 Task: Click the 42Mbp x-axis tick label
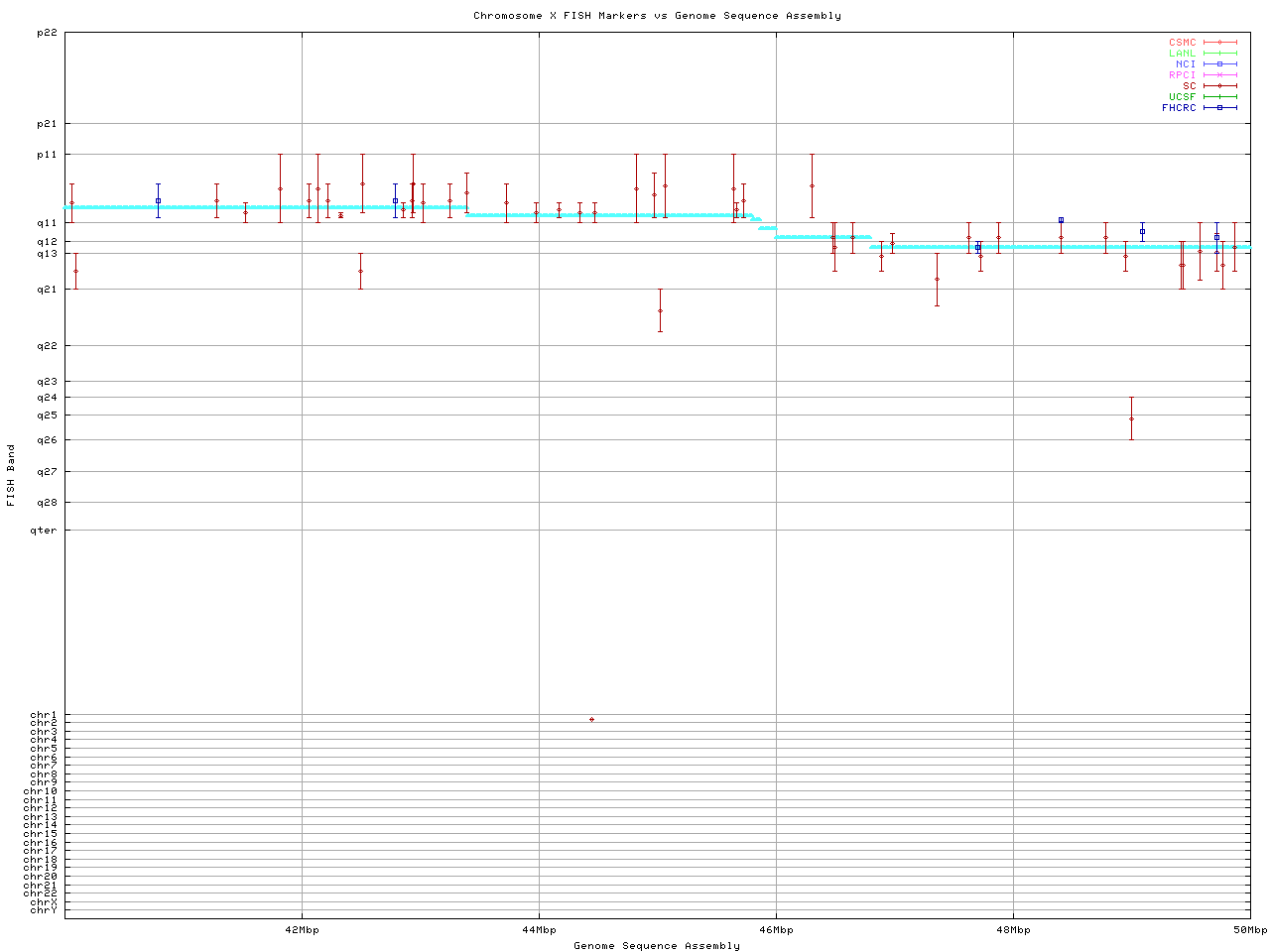point(302,930)
